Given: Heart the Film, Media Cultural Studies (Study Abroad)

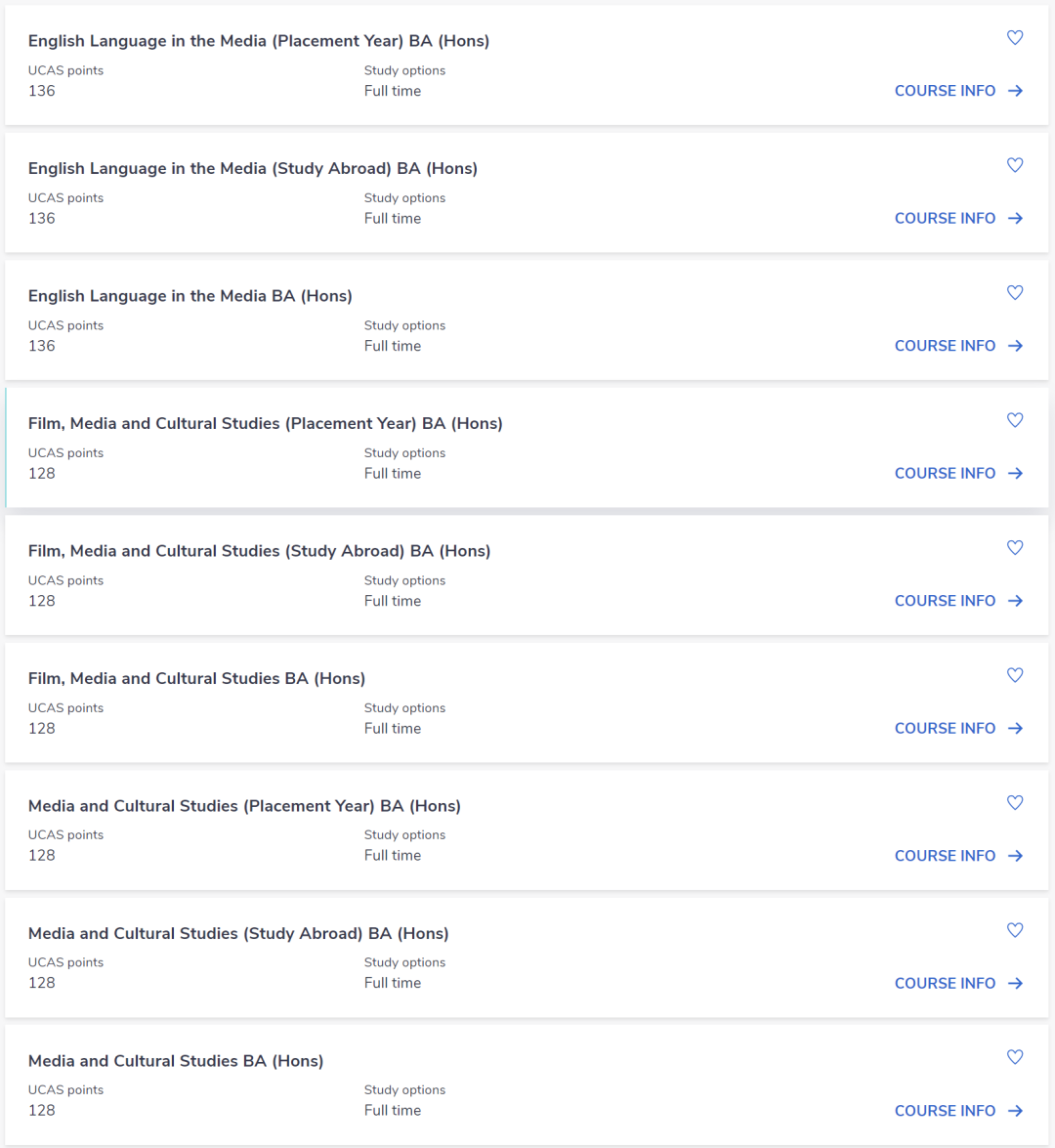Looking at the screenshot, I should (1015, 548).
